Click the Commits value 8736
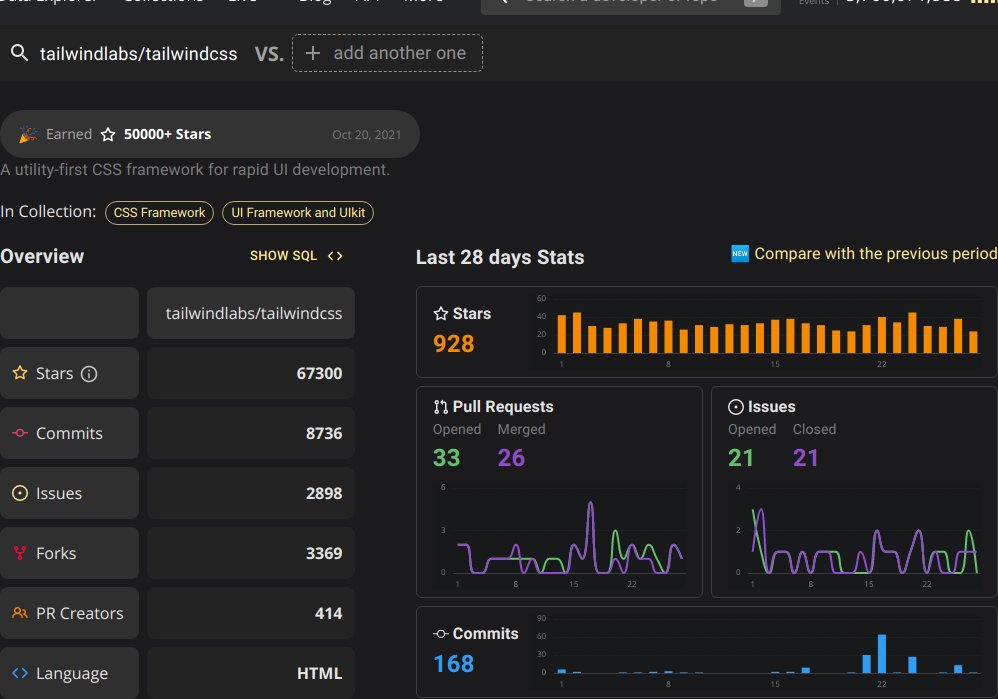Image resolution: width=998 pixels, height=699 pixels. coord(323,434)
